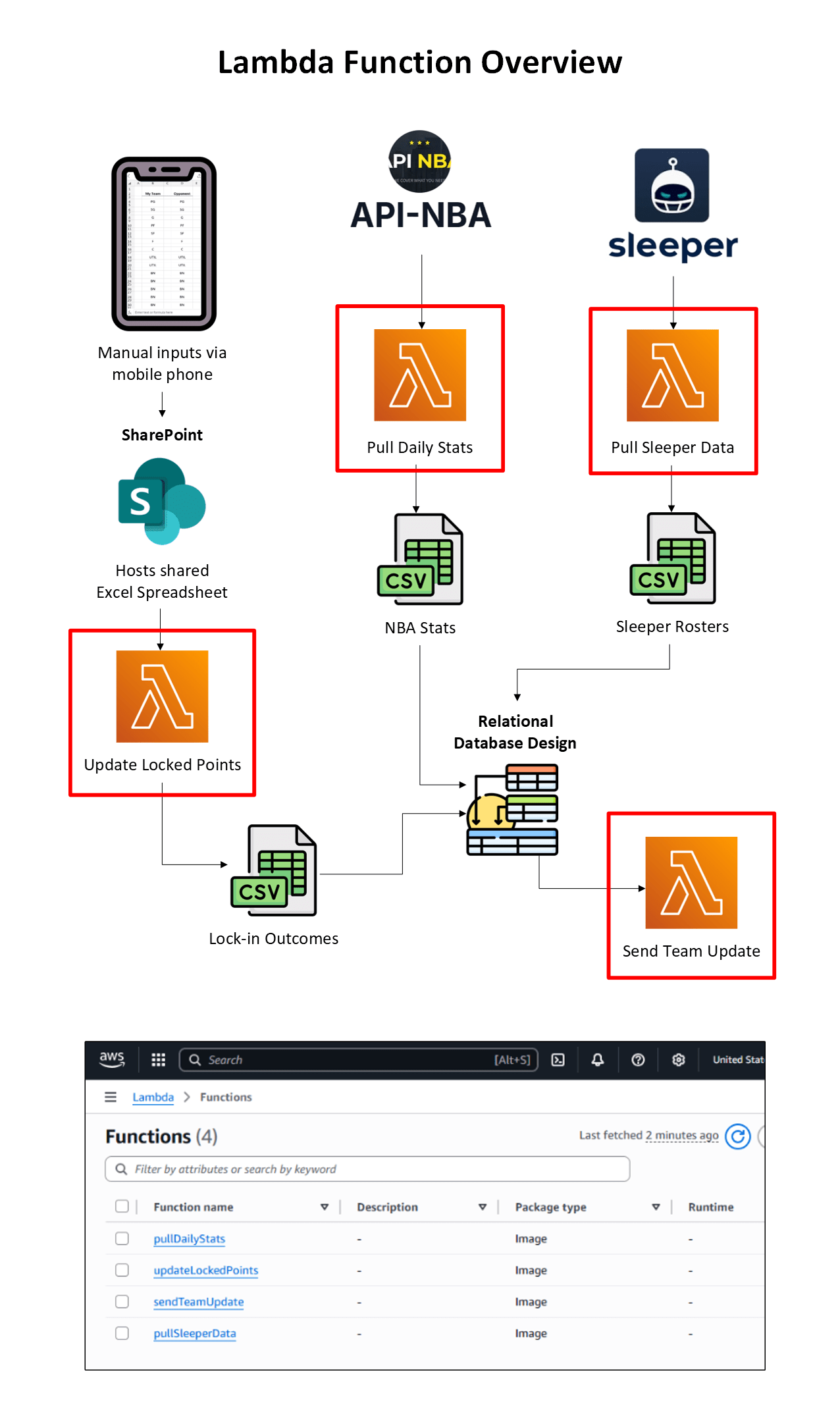
Task: Focus the filter by attributes search box
Action: tap(367, 1169)
